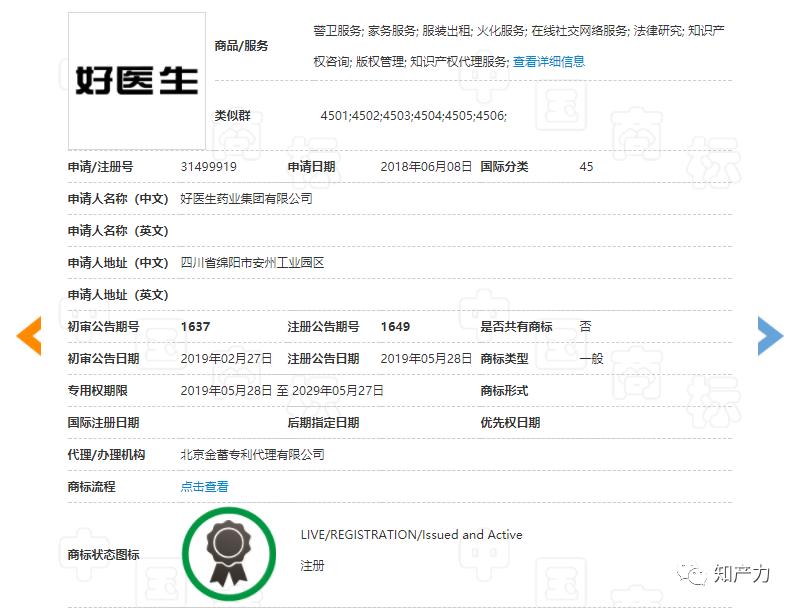Click the 商标状态图标 label

[x=104, y=555]
